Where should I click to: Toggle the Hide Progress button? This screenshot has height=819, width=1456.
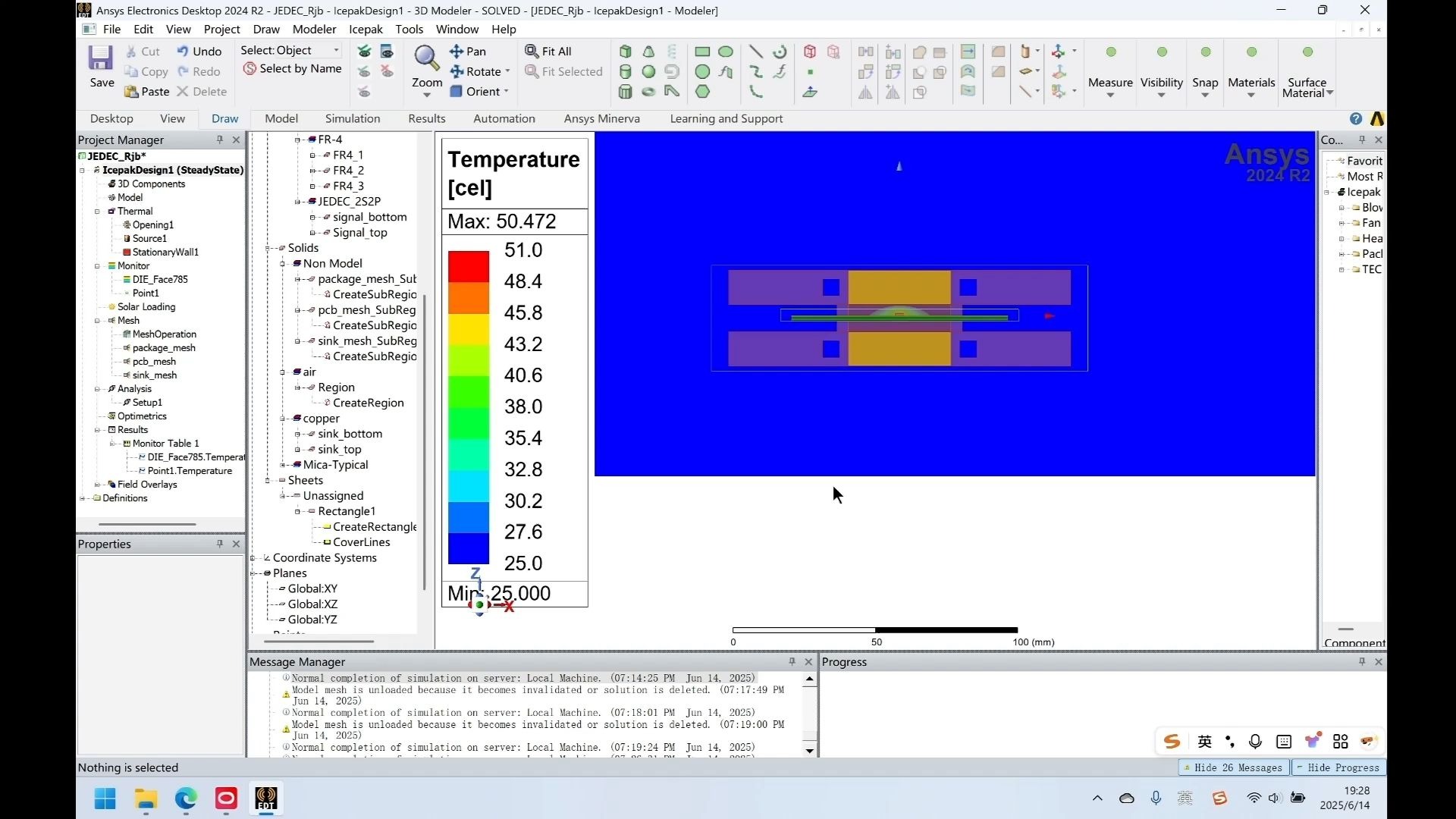pyautogui.click(x=1338, y=767)
